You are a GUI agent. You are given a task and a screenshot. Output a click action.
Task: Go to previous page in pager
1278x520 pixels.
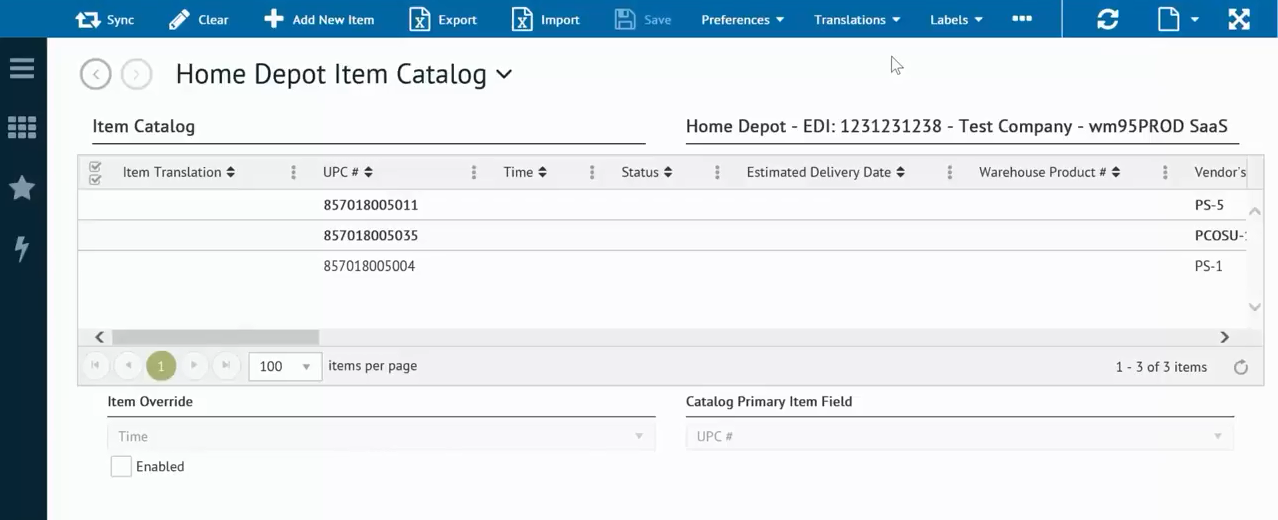[x=128, y=366]
